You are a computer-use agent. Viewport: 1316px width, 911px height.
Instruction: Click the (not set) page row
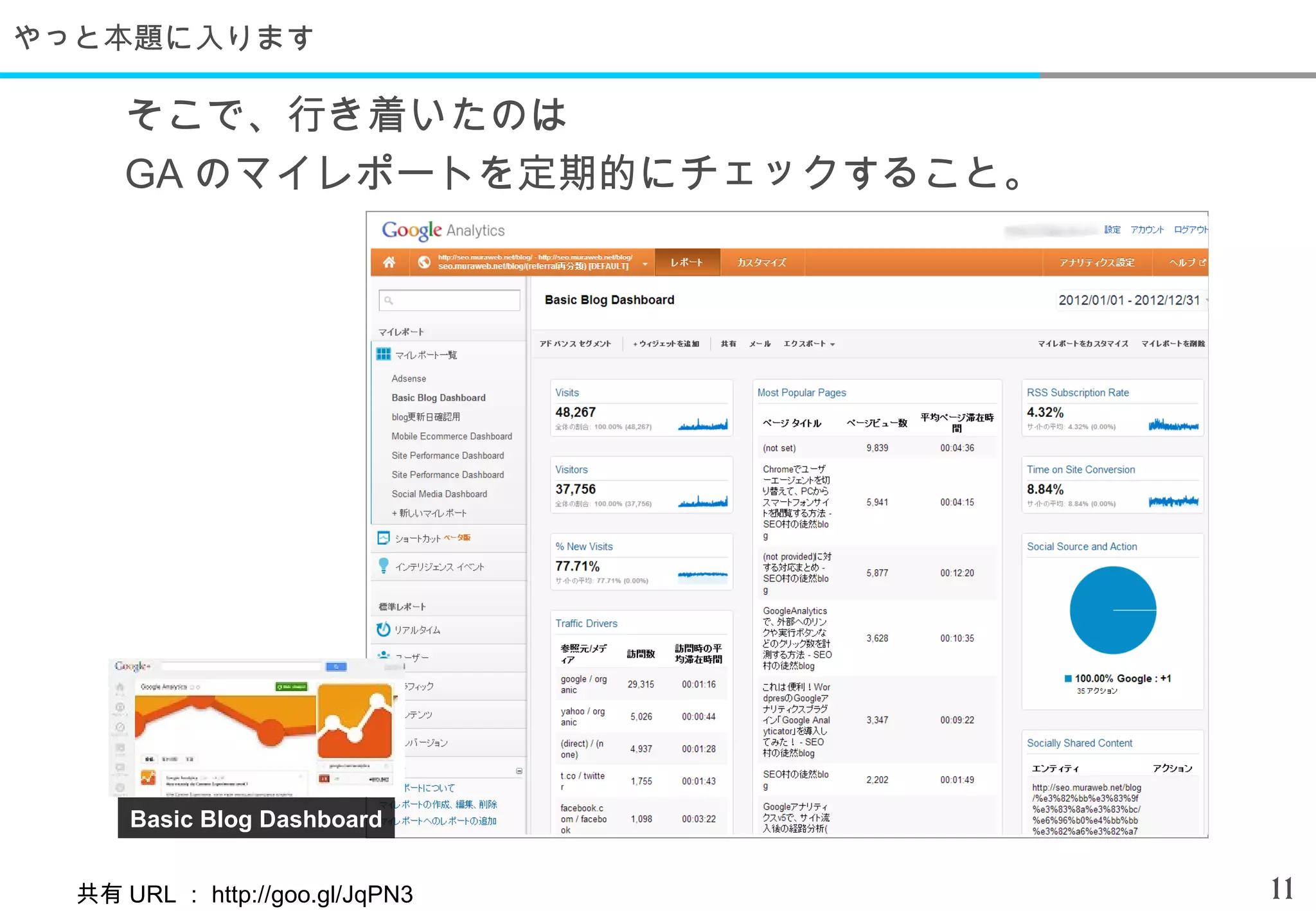(877, 448)
